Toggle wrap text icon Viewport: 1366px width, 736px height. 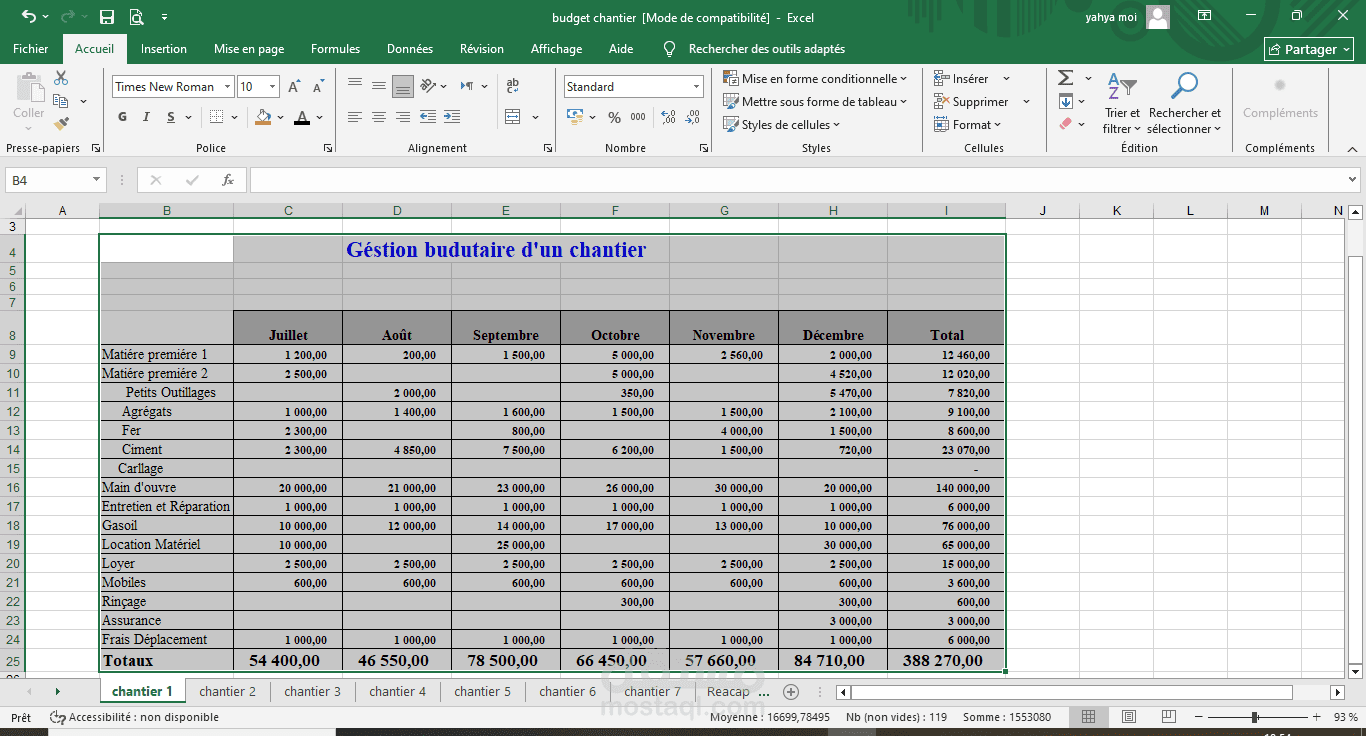click(513, 86)
